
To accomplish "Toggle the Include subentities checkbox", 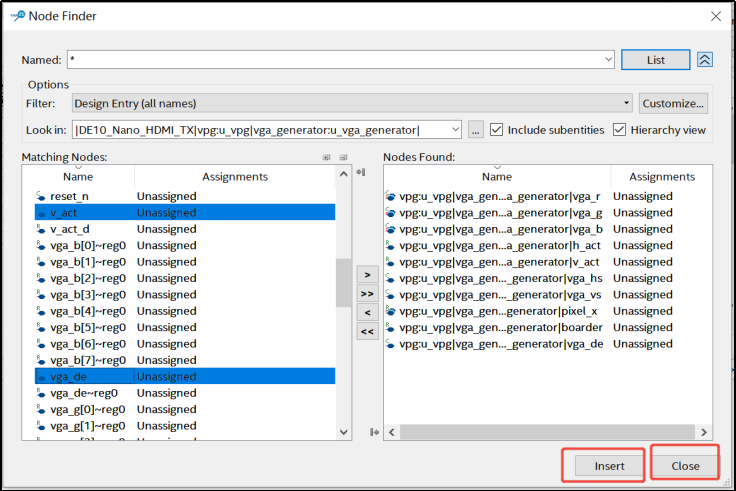I will click(x=496, y=130).
